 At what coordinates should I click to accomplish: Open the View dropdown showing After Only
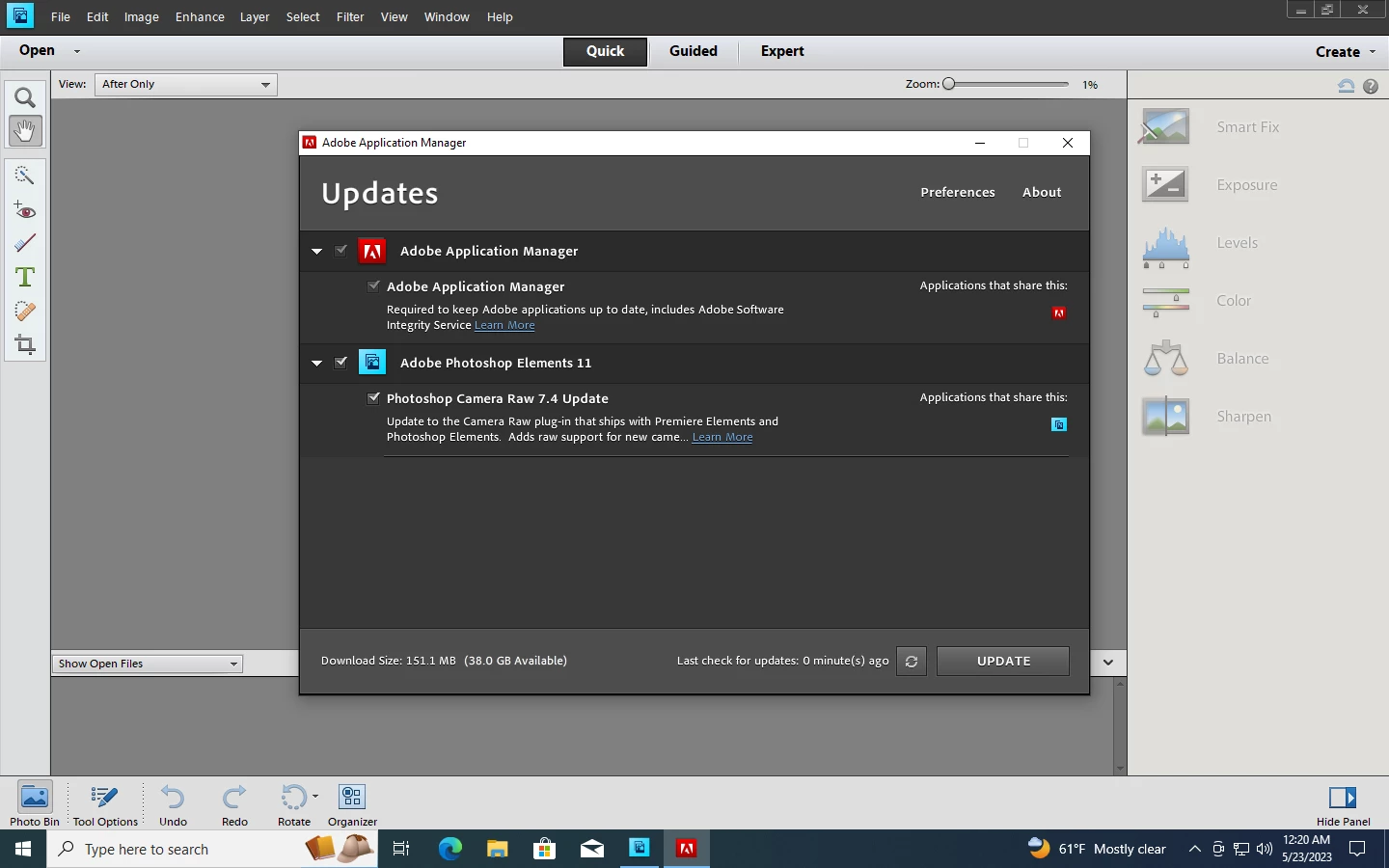[x=186, y=85]
